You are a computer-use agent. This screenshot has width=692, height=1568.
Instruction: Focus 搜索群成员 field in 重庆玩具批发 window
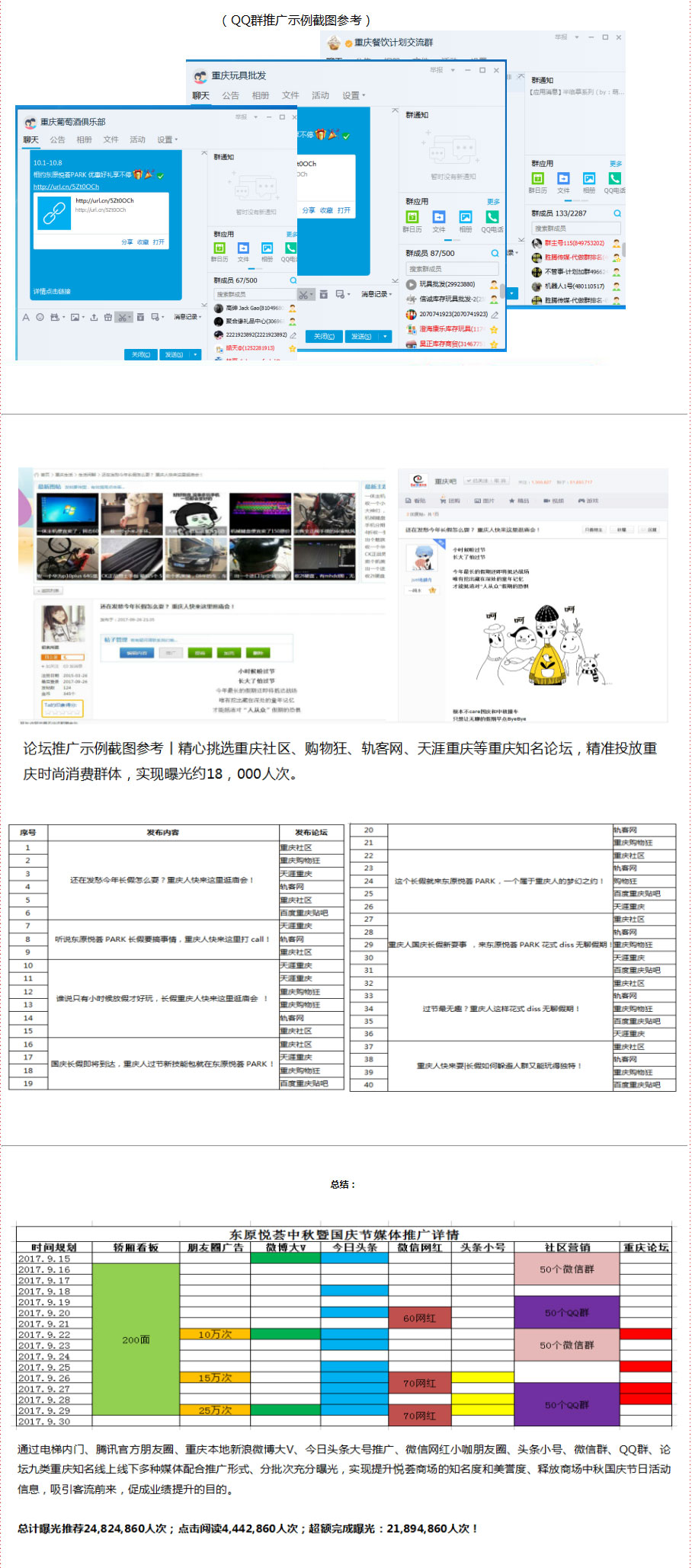(x=452, y=268)
